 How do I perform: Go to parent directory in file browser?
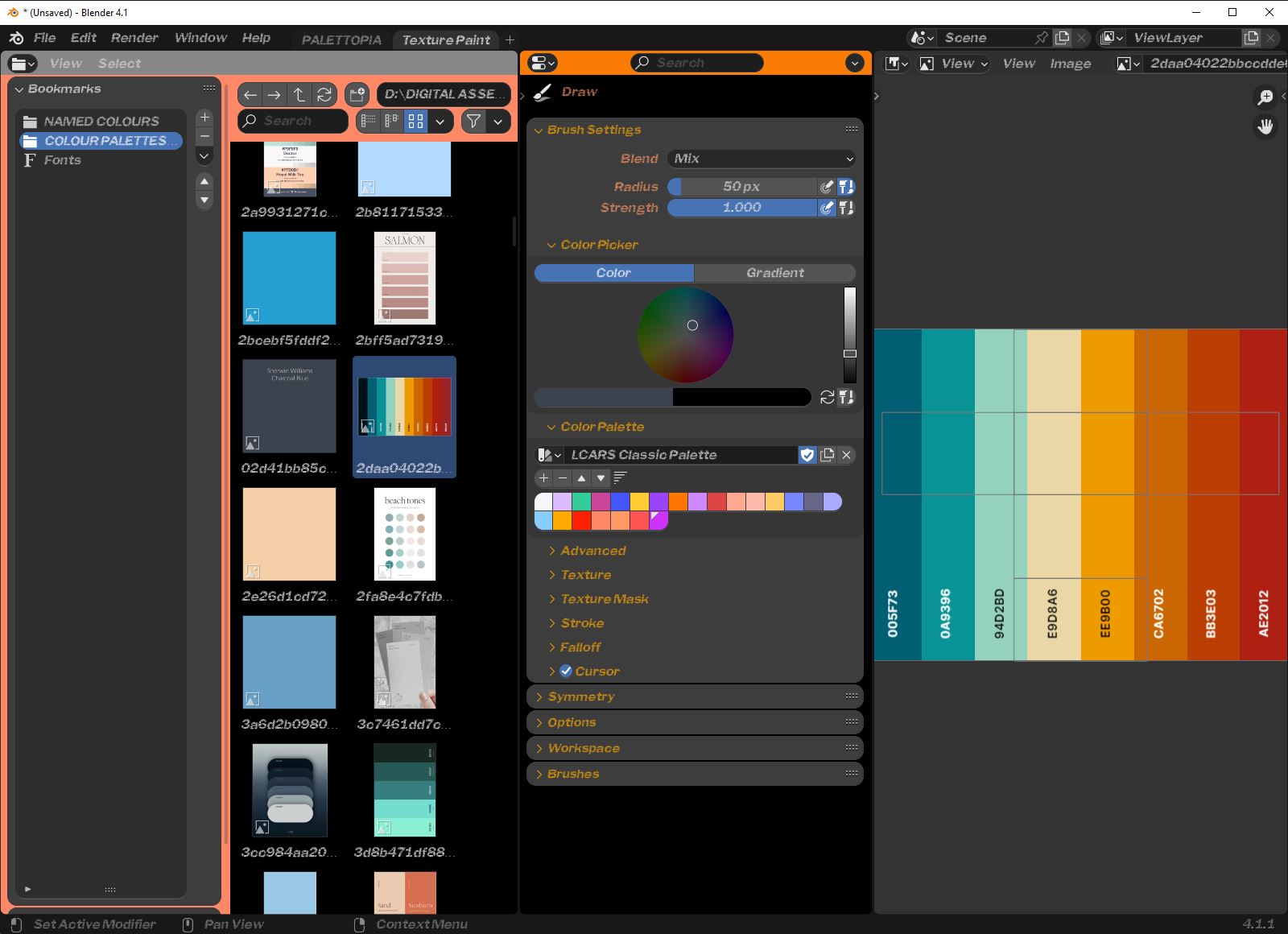[x=299, y=95]
